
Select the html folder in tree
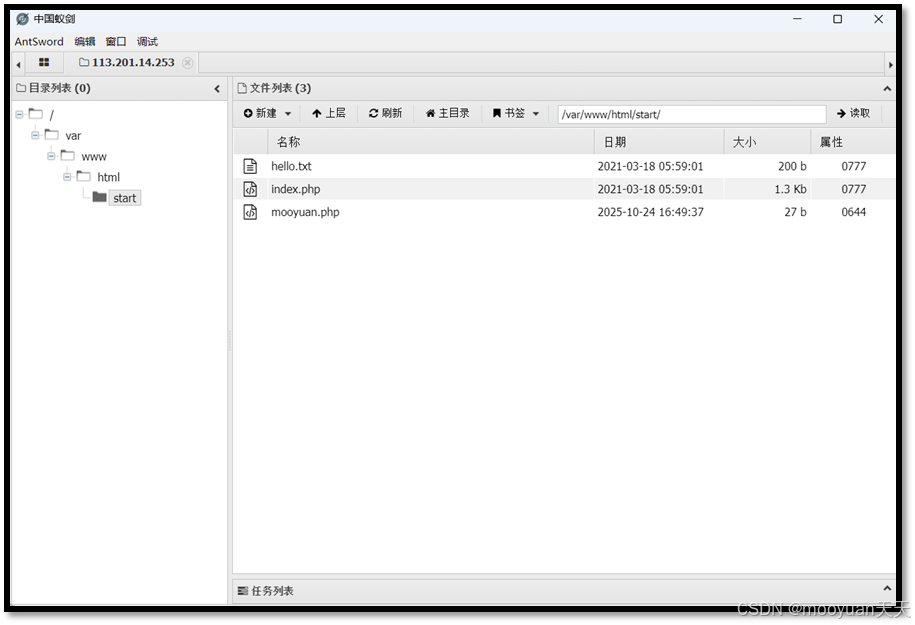tap(109, 177)
